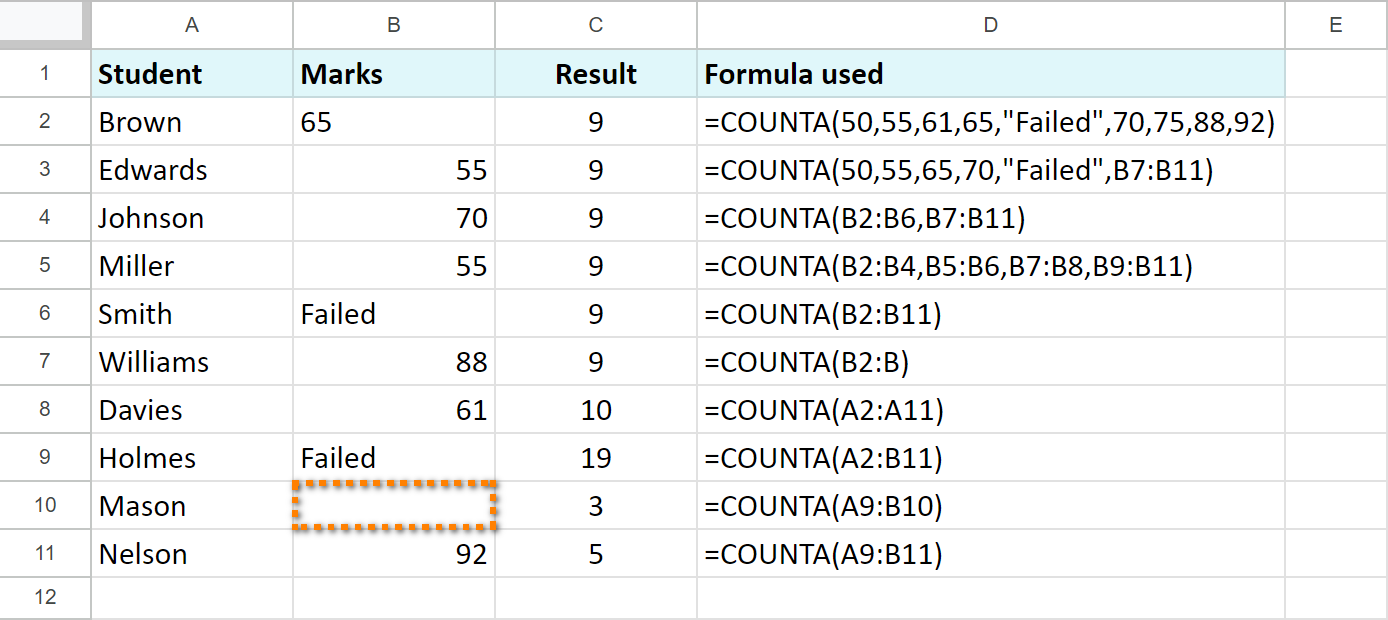Select the Marks header cell
The image size is (1388, 620).
pyautogui.click(x=393, y=73)
